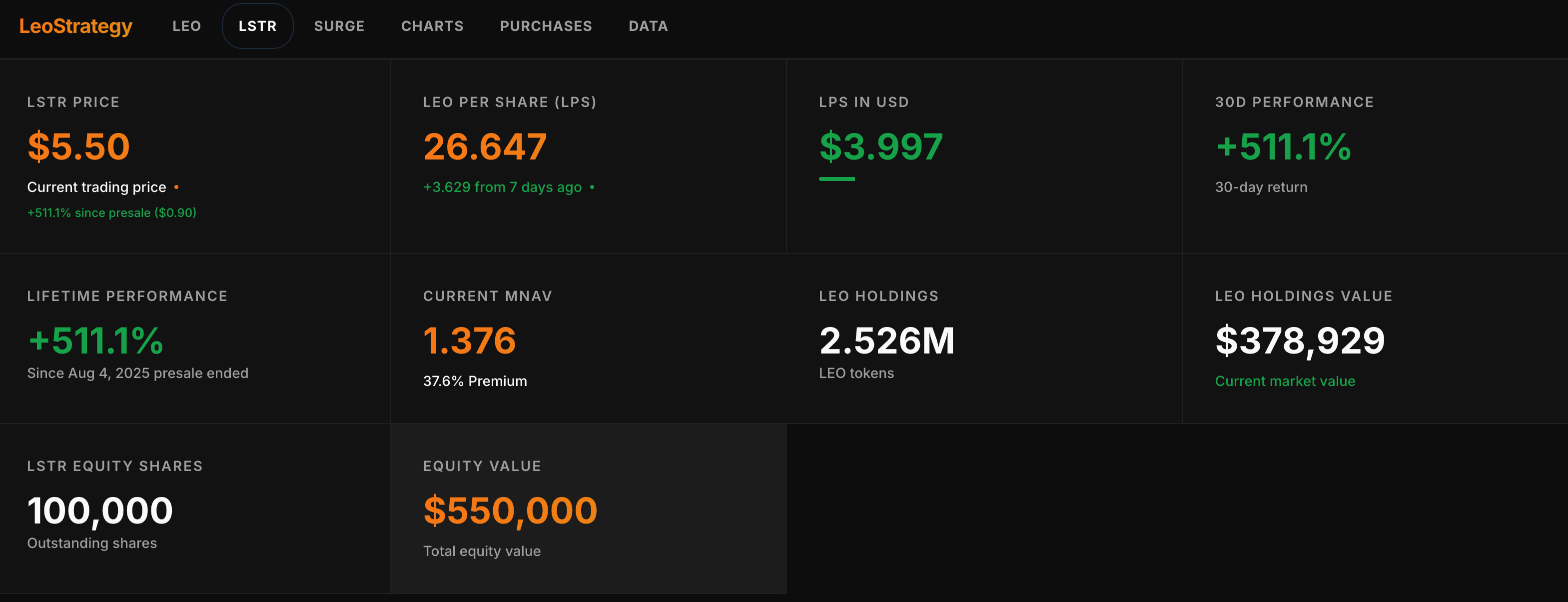
Task: Click the orange dot beside Current trading price
Action: click(176, 187)
